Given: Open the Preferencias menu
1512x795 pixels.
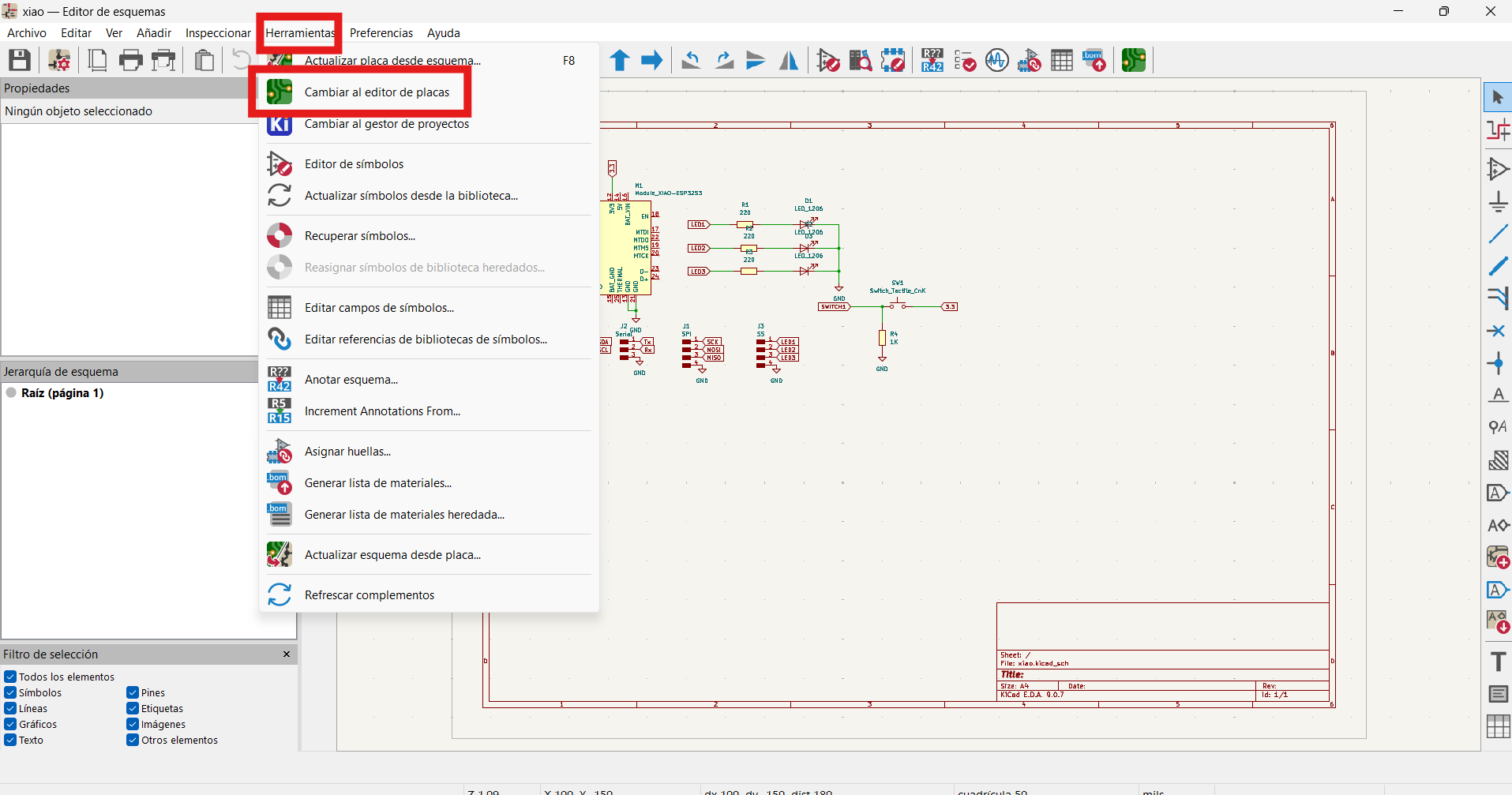Looking at the screenshot, I should 381,33.
